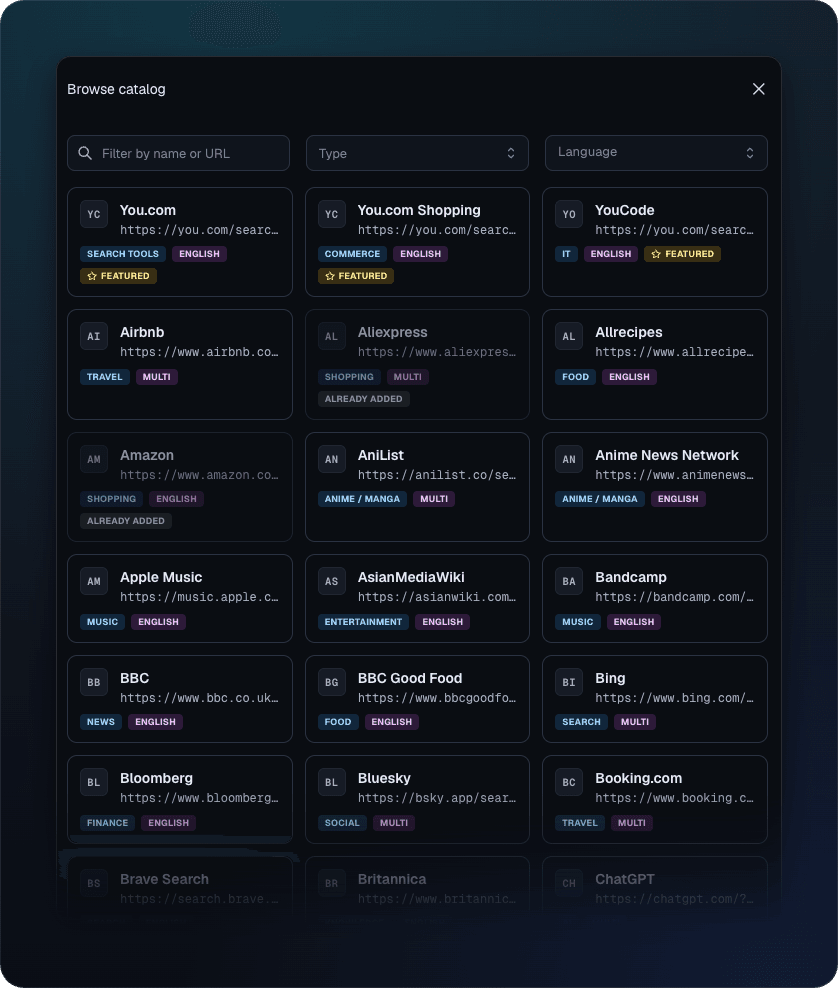Click the search magnifier icon
The width and height of the screenshot is (838, 988).
click(x=85, y=153)
